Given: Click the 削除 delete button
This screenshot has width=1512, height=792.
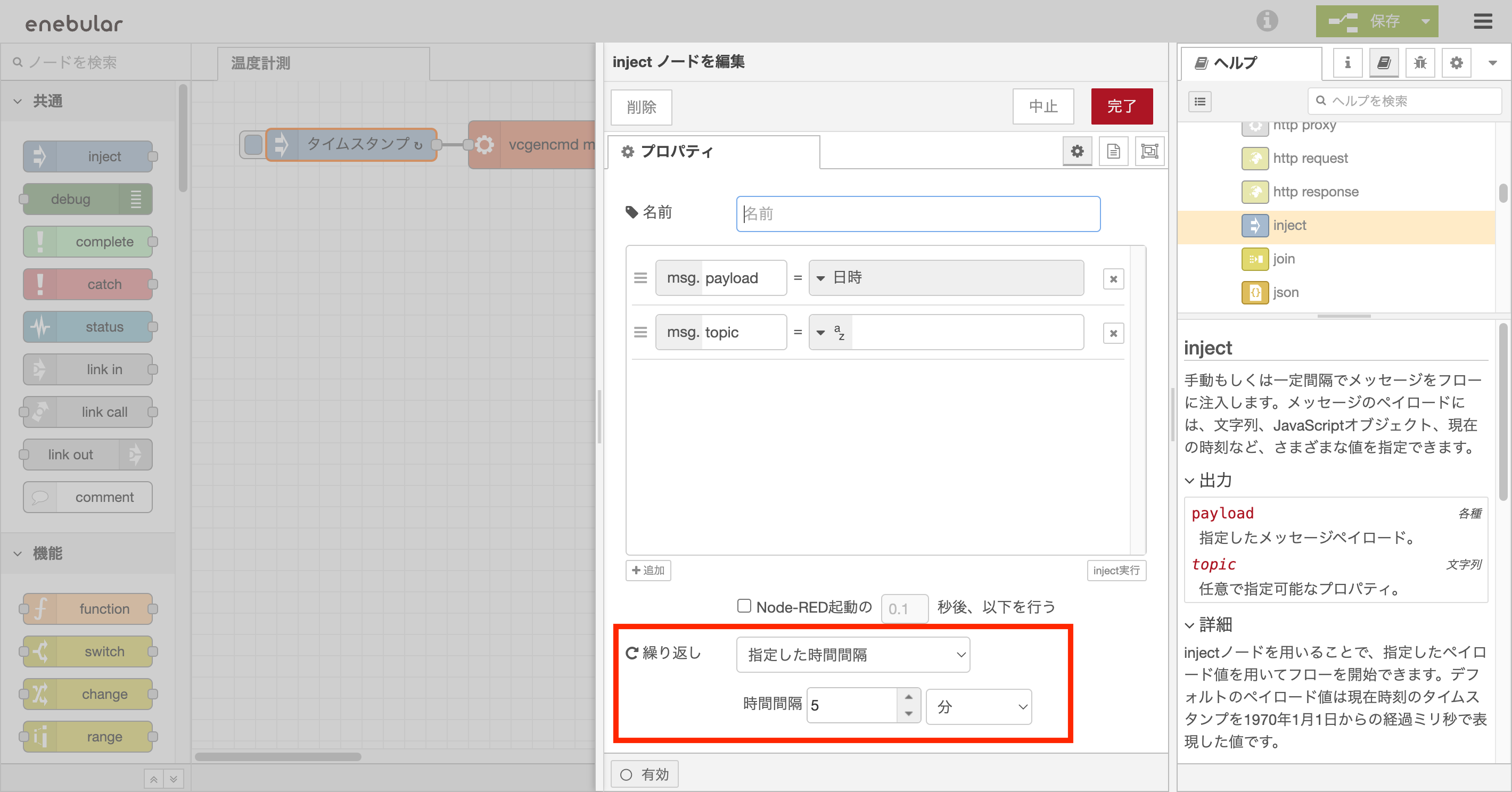Looking at the screenshot, I should coord(641,107).
